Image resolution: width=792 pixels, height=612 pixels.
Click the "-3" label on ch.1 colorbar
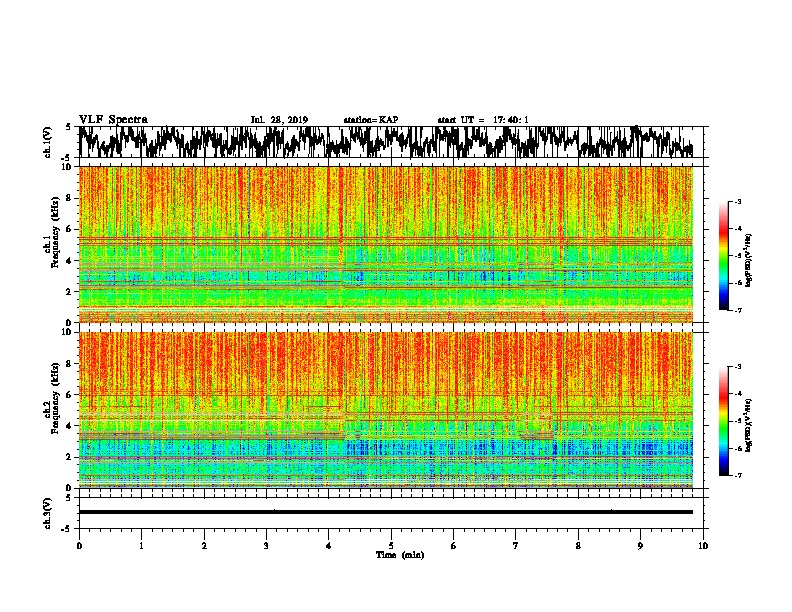(x=738, y=202)
